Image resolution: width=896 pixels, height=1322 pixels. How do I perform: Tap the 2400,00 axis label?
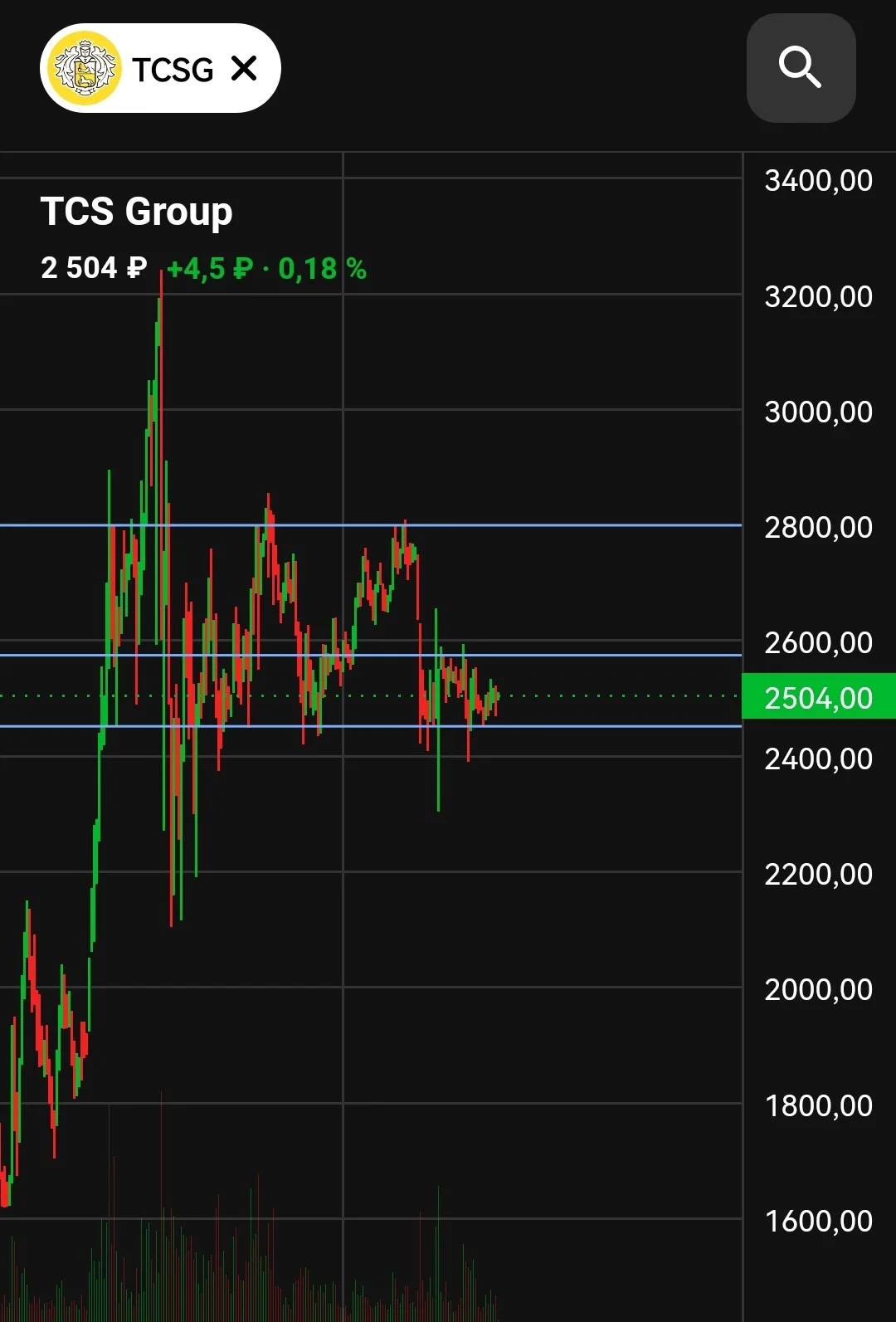tap(818, 759)
